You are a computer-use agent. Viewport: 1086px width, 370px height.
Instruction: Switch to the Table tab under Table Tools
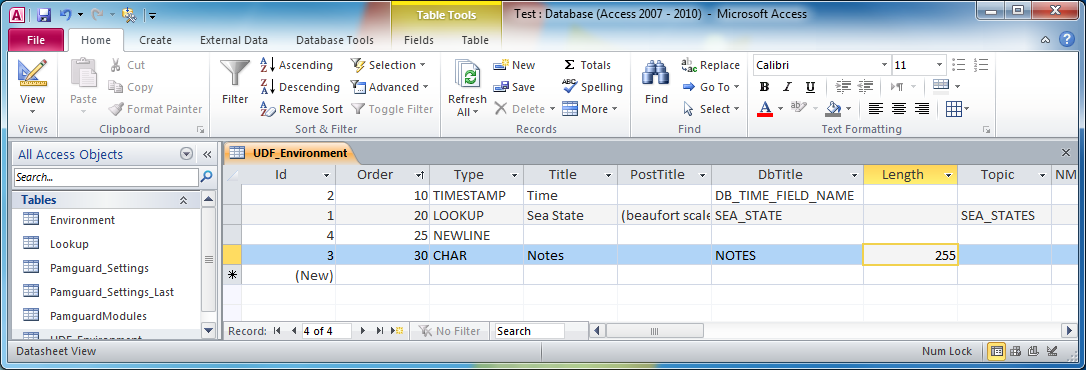(475, 40)
